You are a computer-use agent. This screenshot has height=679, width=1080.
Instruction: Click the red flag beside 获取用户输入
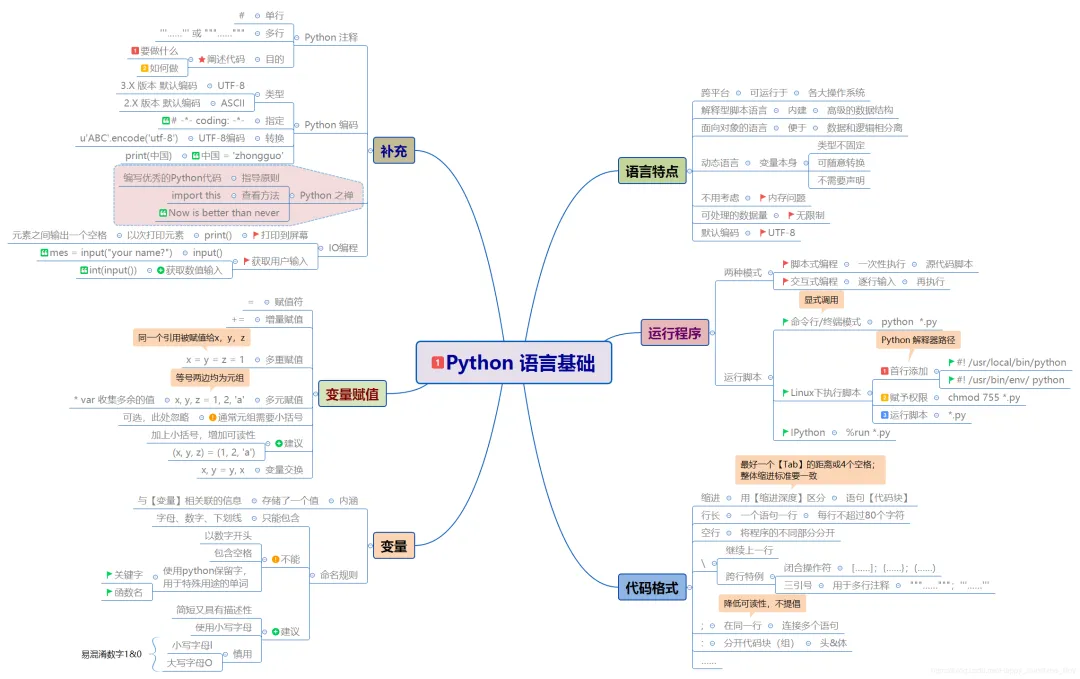[x=246, y=261]
